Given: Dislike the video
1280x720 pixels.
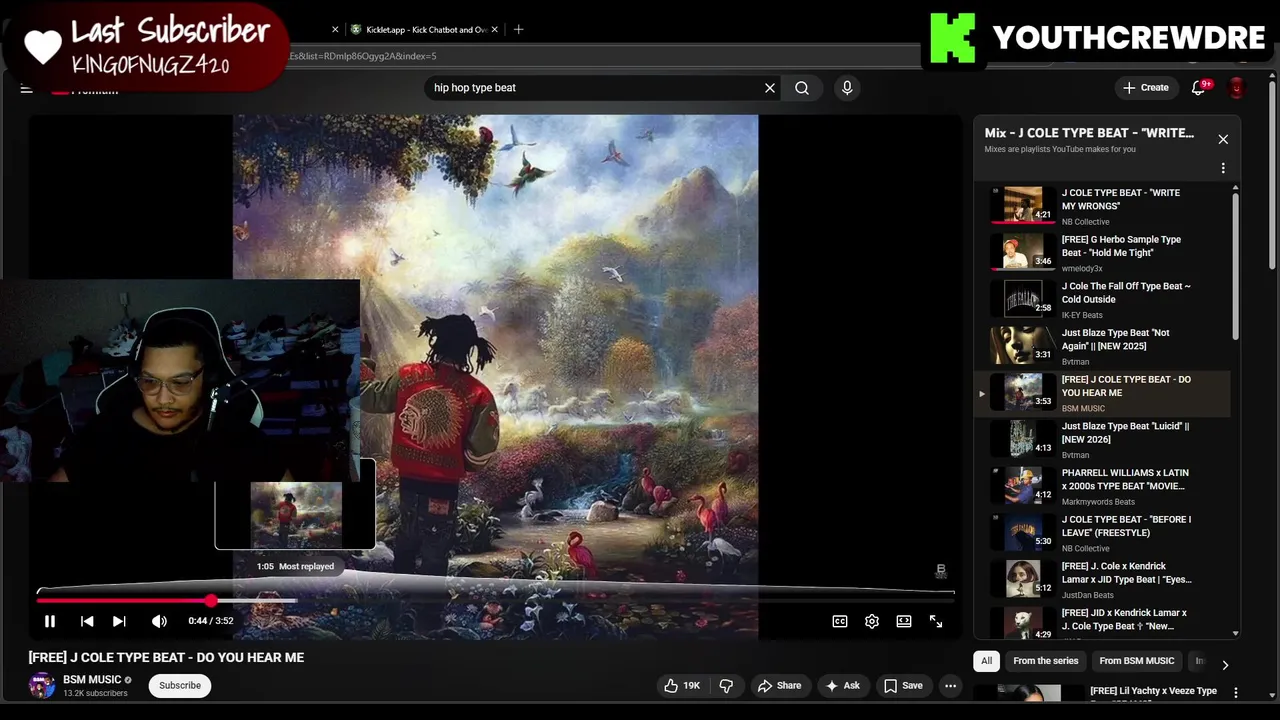Looking at the screenshot, I should [x=727, y=685].
